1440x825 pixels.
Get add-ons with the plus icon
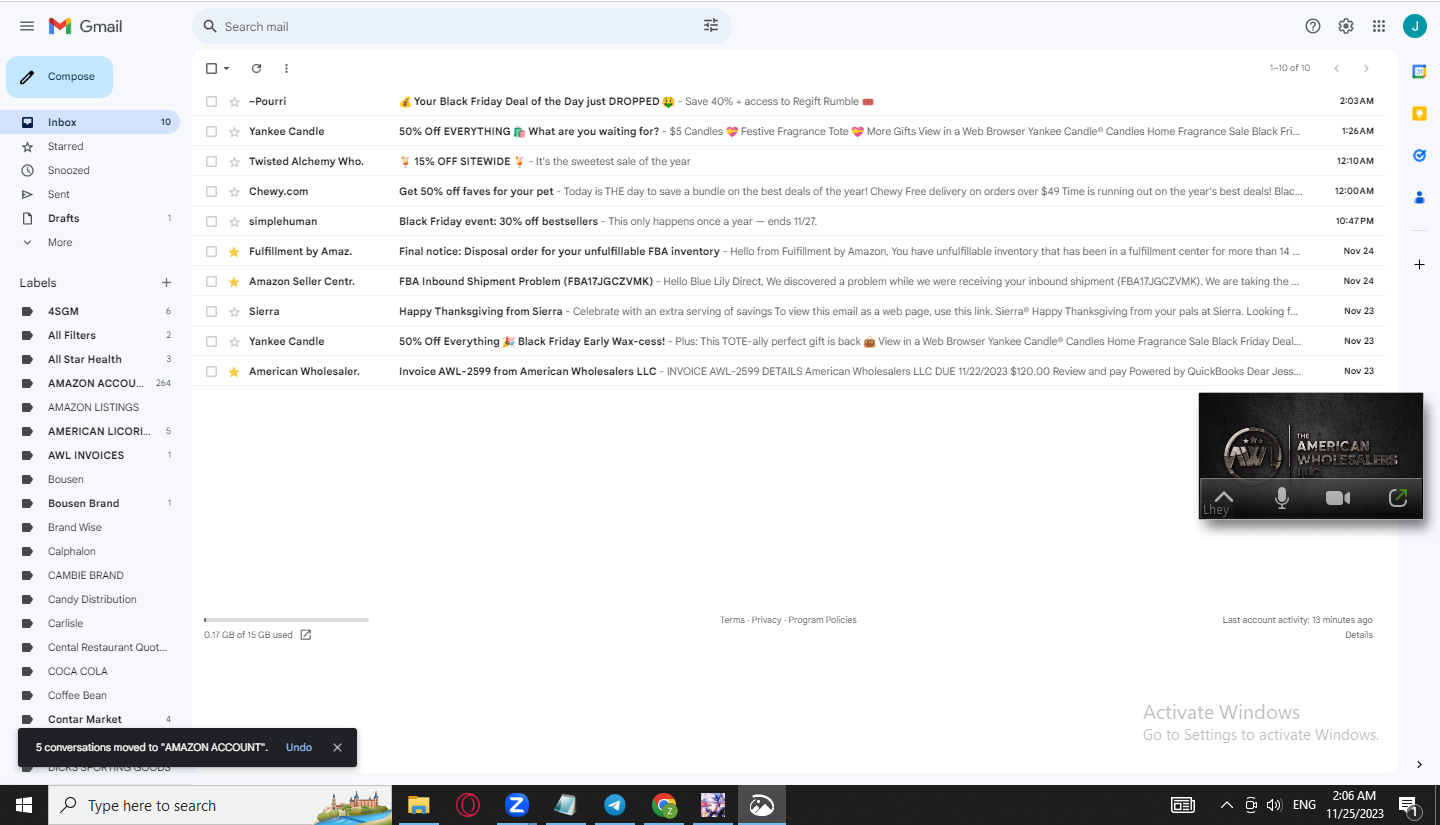(x=1419, y=264)
